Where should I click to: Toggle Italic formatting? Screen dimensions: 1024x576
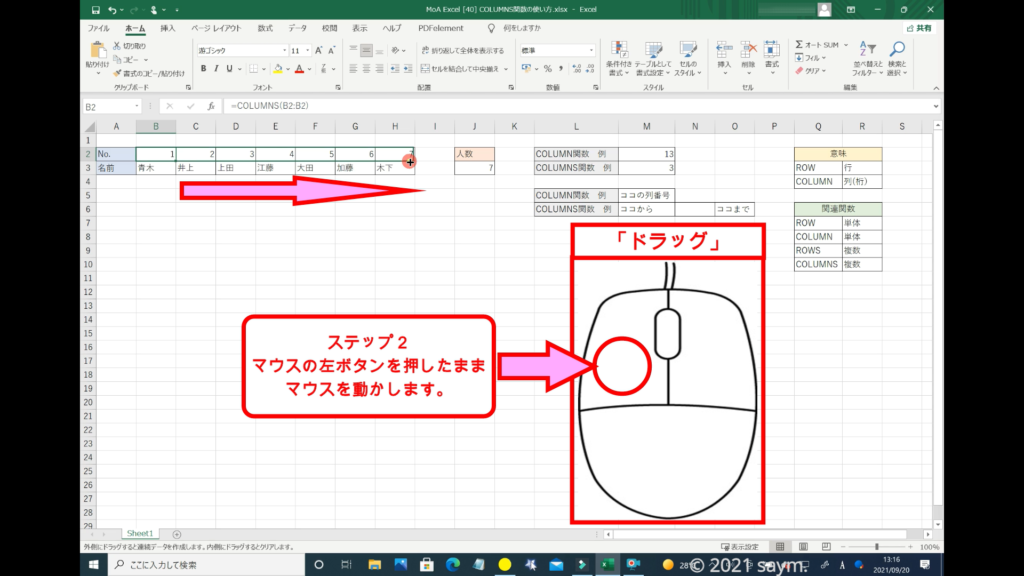(x=217, y=69)
